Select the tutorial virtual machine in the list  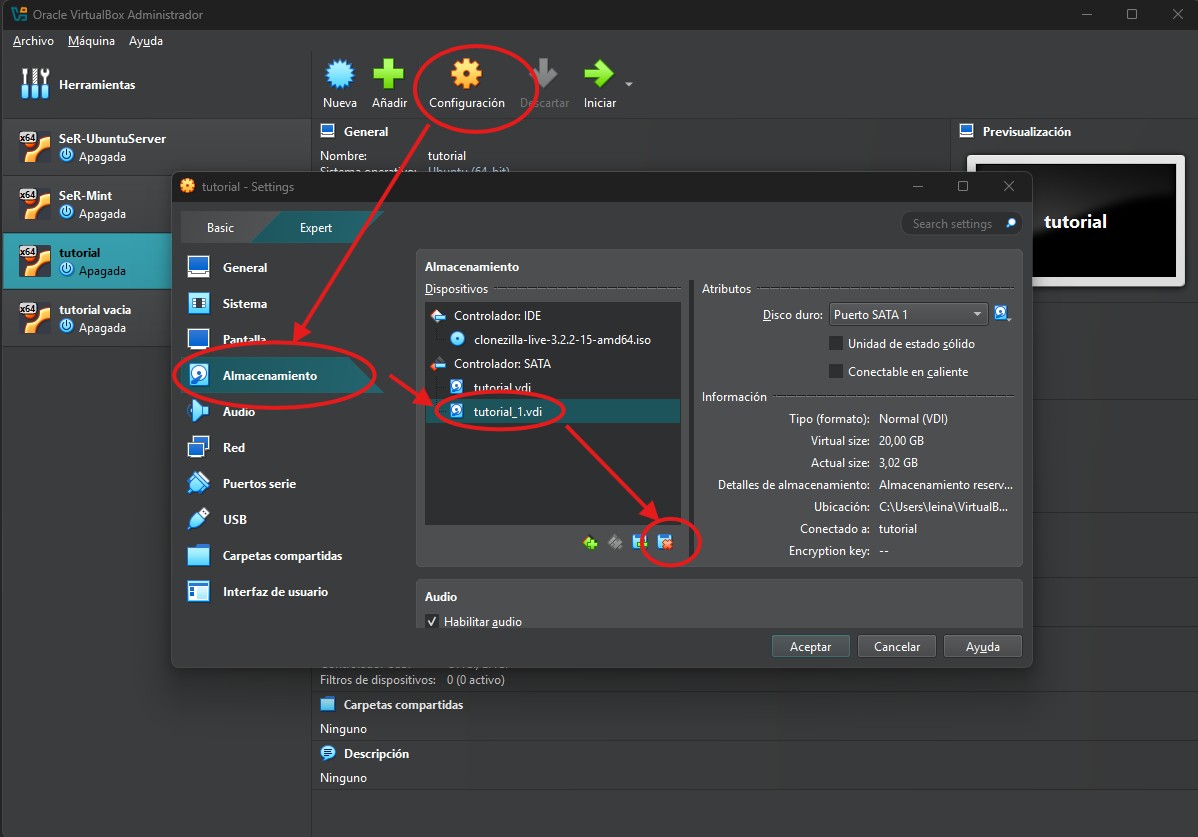point(88,261)
